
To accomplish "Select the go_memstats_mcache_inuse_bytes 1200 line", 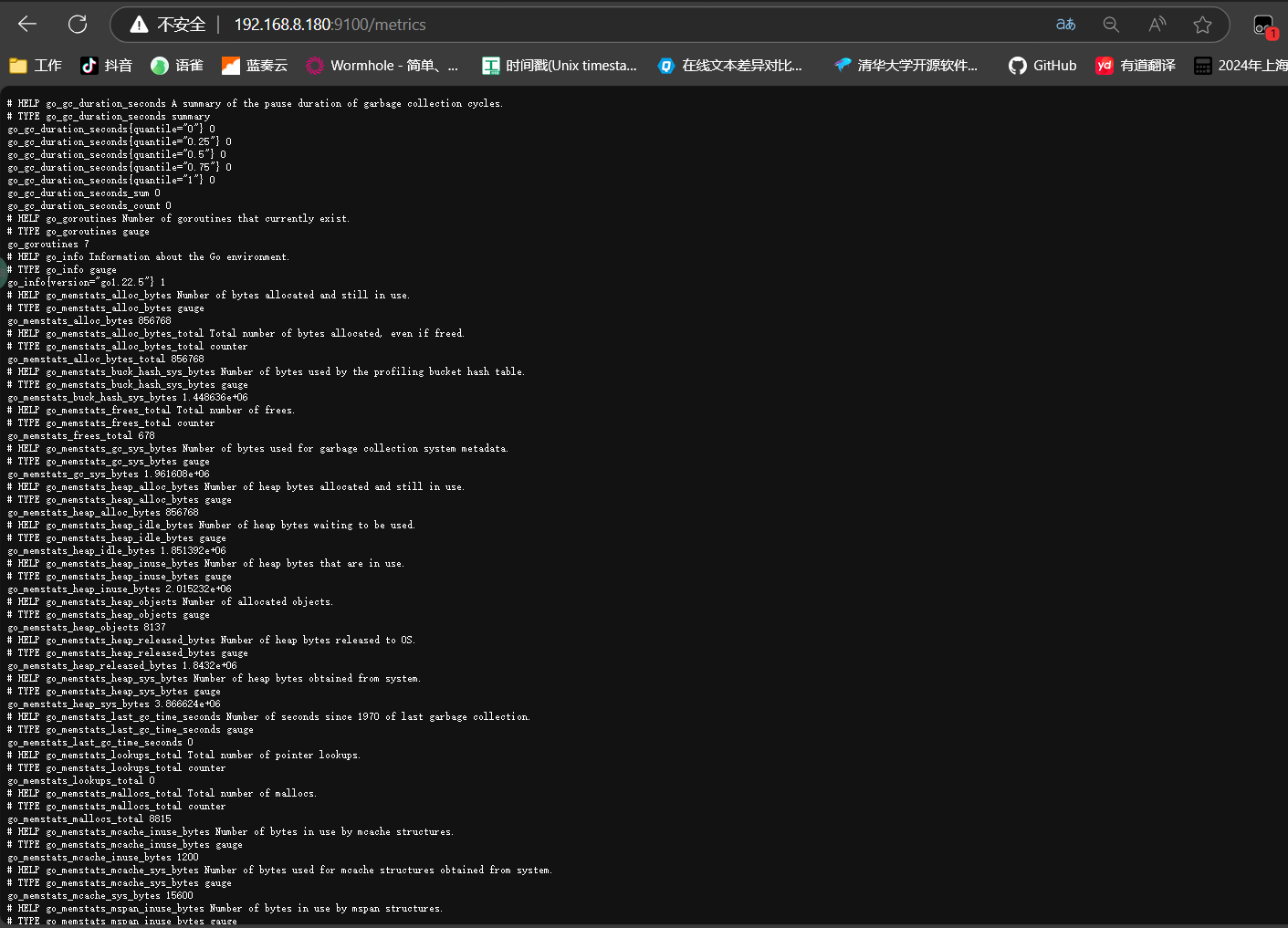I will pos(103,858).
